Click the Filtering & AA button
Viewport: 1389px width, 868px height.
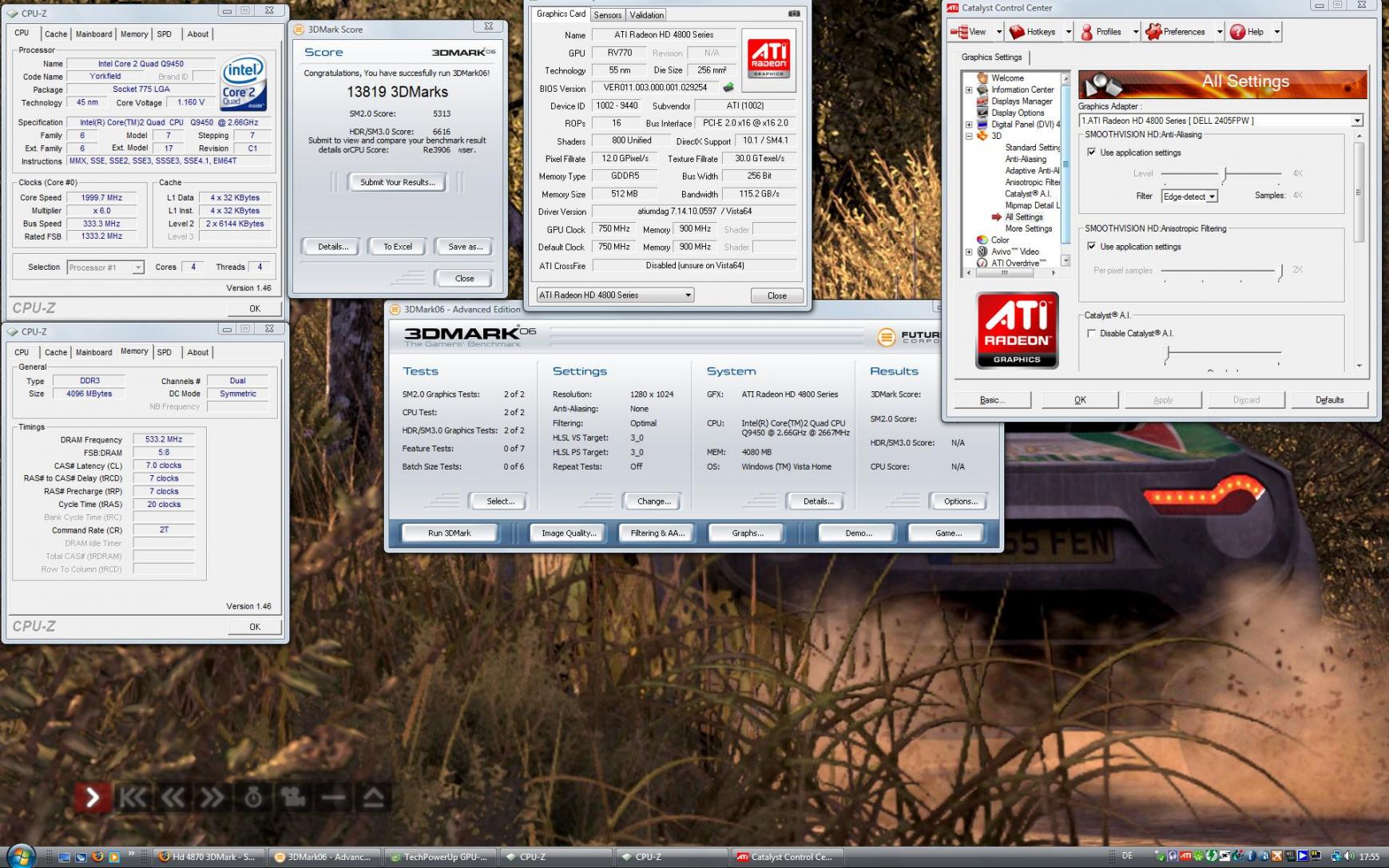[x=657, y=533]
